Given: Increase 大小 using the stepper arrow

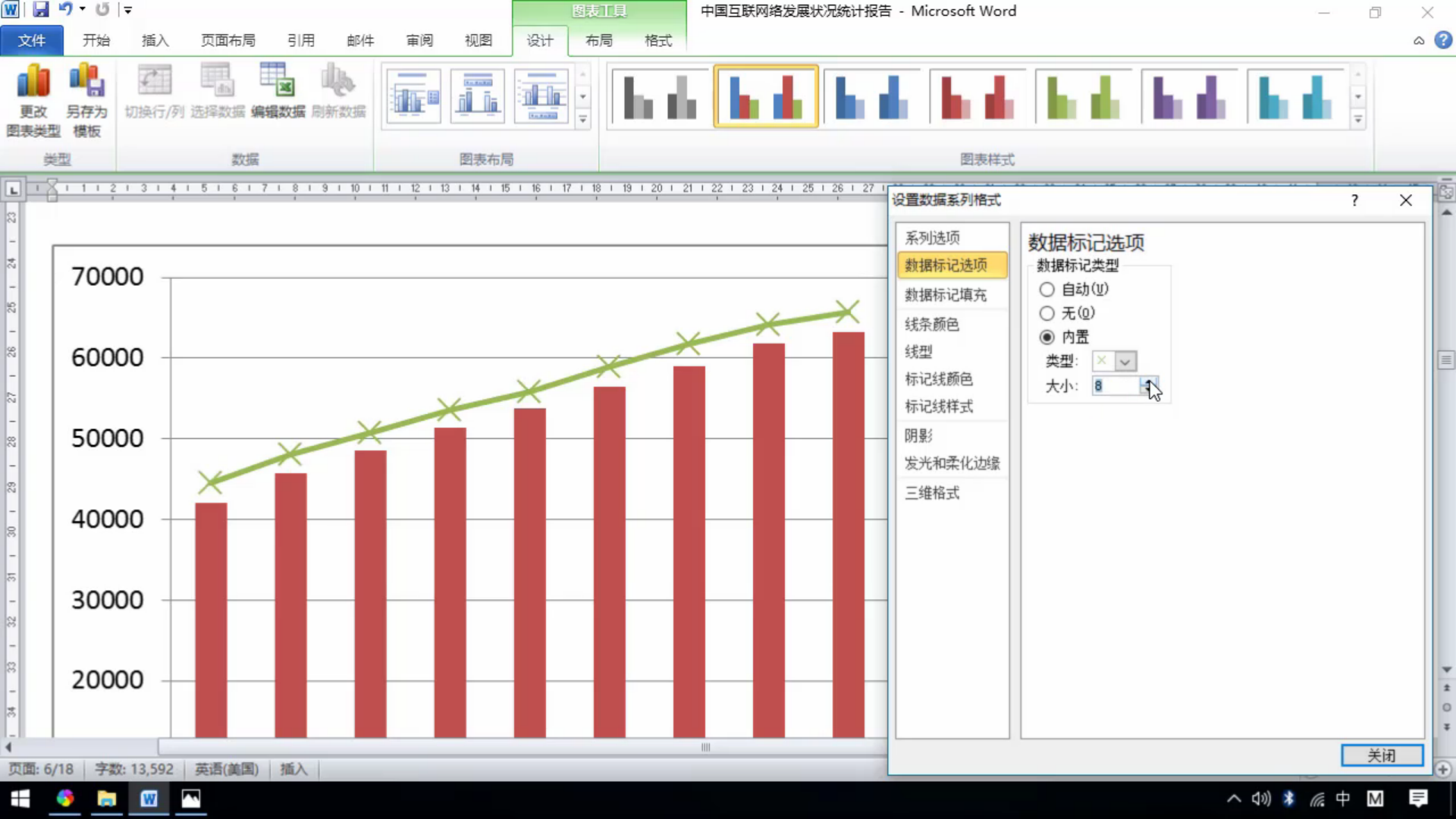Looking at the screenshot, I should (x=1149, y=382).
